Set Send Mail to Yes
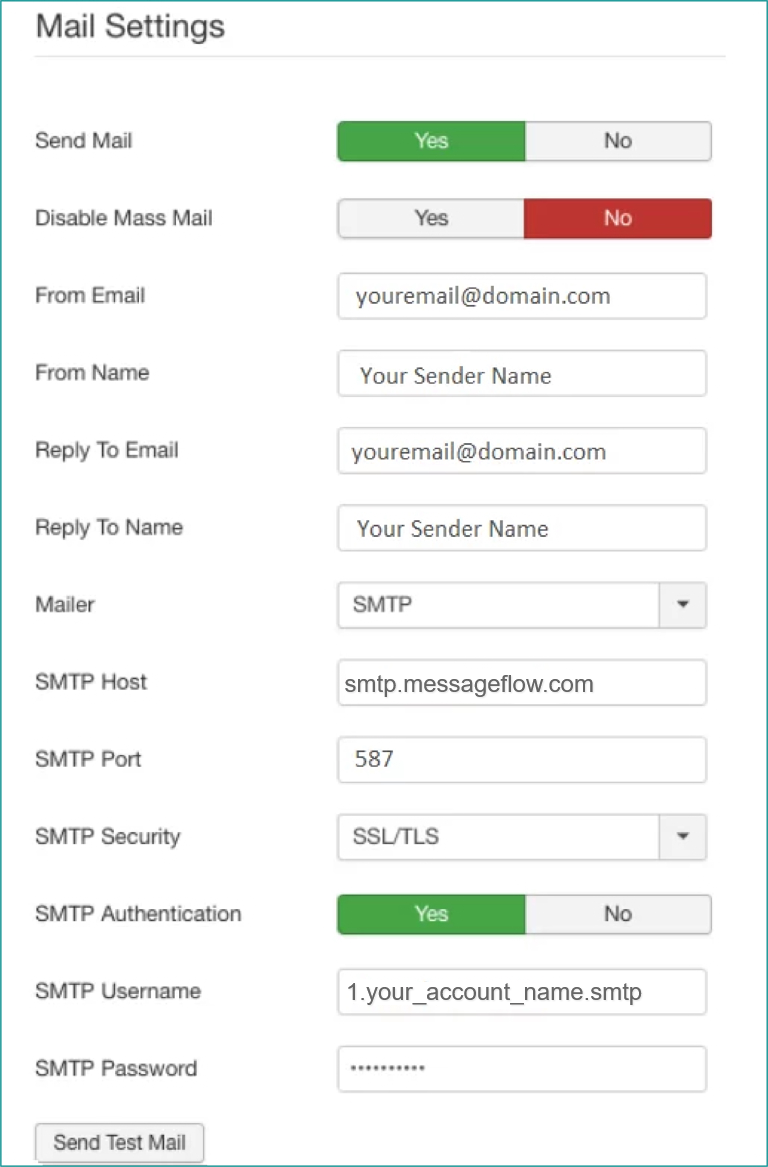768x1167 pixels. click(x=431, y=141)
